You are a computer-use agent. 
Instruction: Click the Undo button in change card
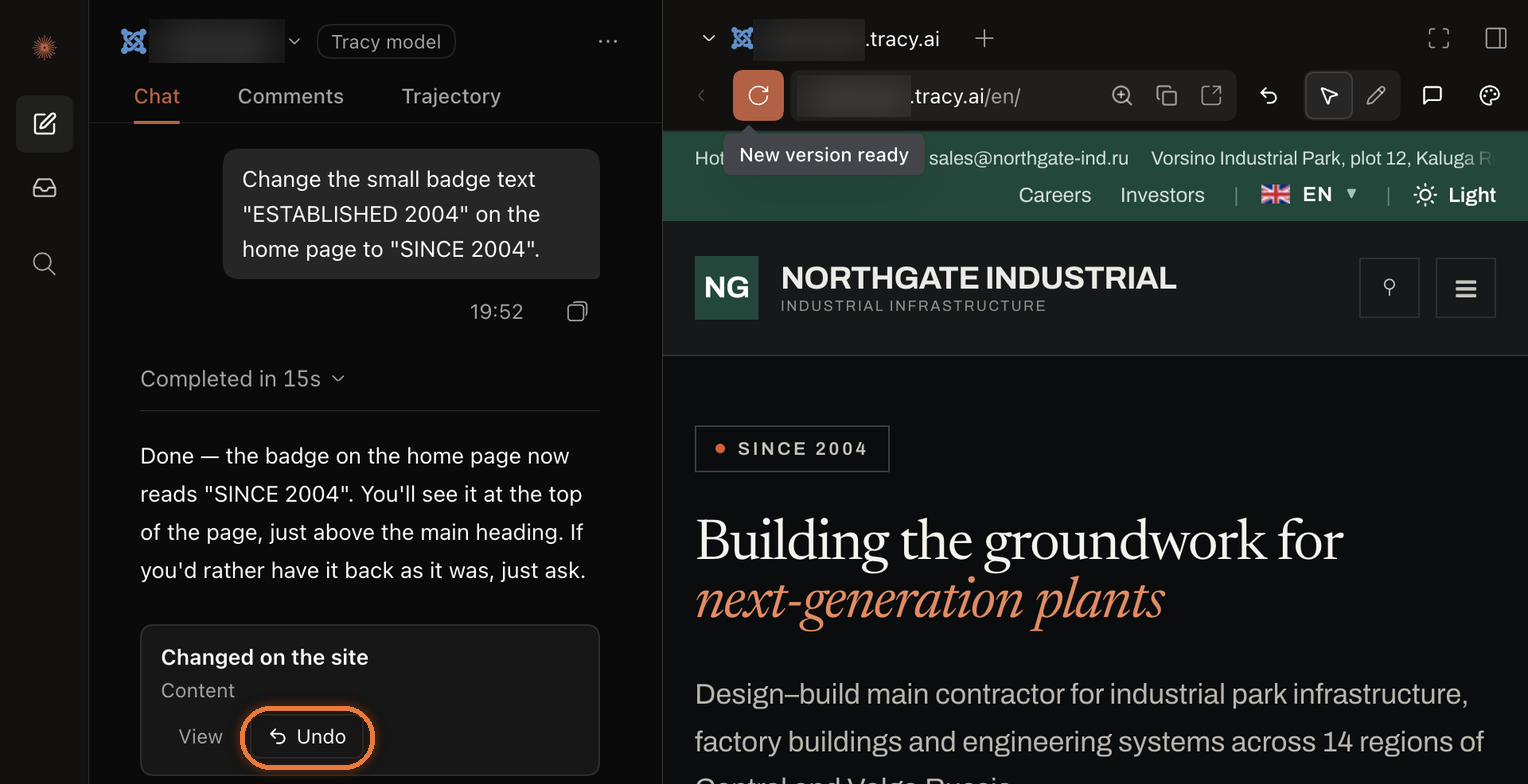click(x=308, y=737)
